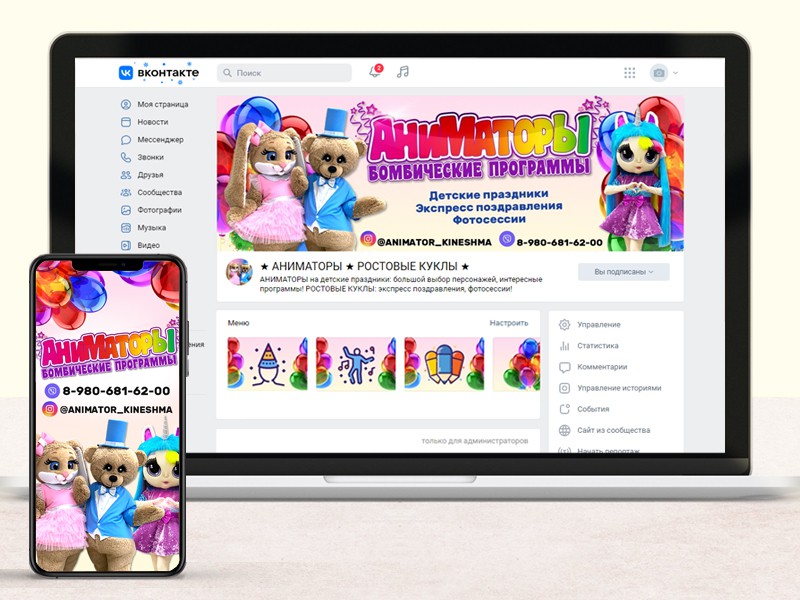Viewport: 800px width, 600px height.
Task: Tap phone number on the phone screen
Action: 116,391
